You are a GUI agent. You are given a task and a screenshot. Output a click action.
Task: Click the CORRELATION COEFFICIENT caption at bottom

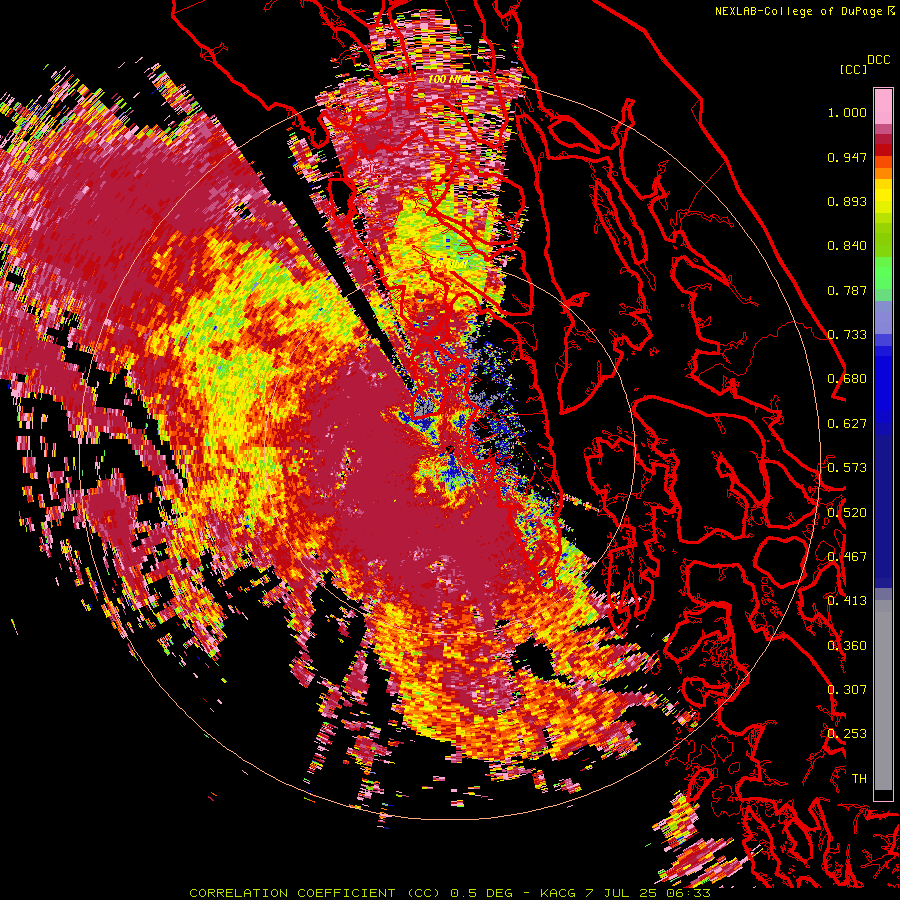[x=450, y=893]
